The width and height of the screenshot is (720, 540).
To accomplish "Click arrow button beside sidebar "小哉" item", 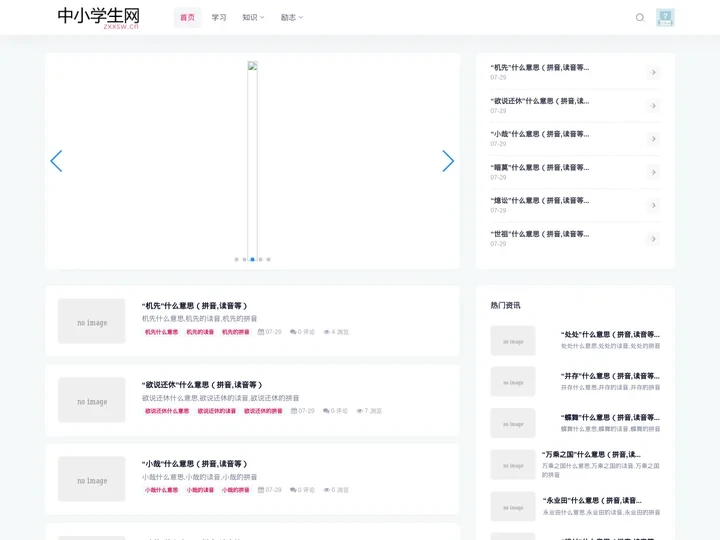I will [x=653, y=139].
